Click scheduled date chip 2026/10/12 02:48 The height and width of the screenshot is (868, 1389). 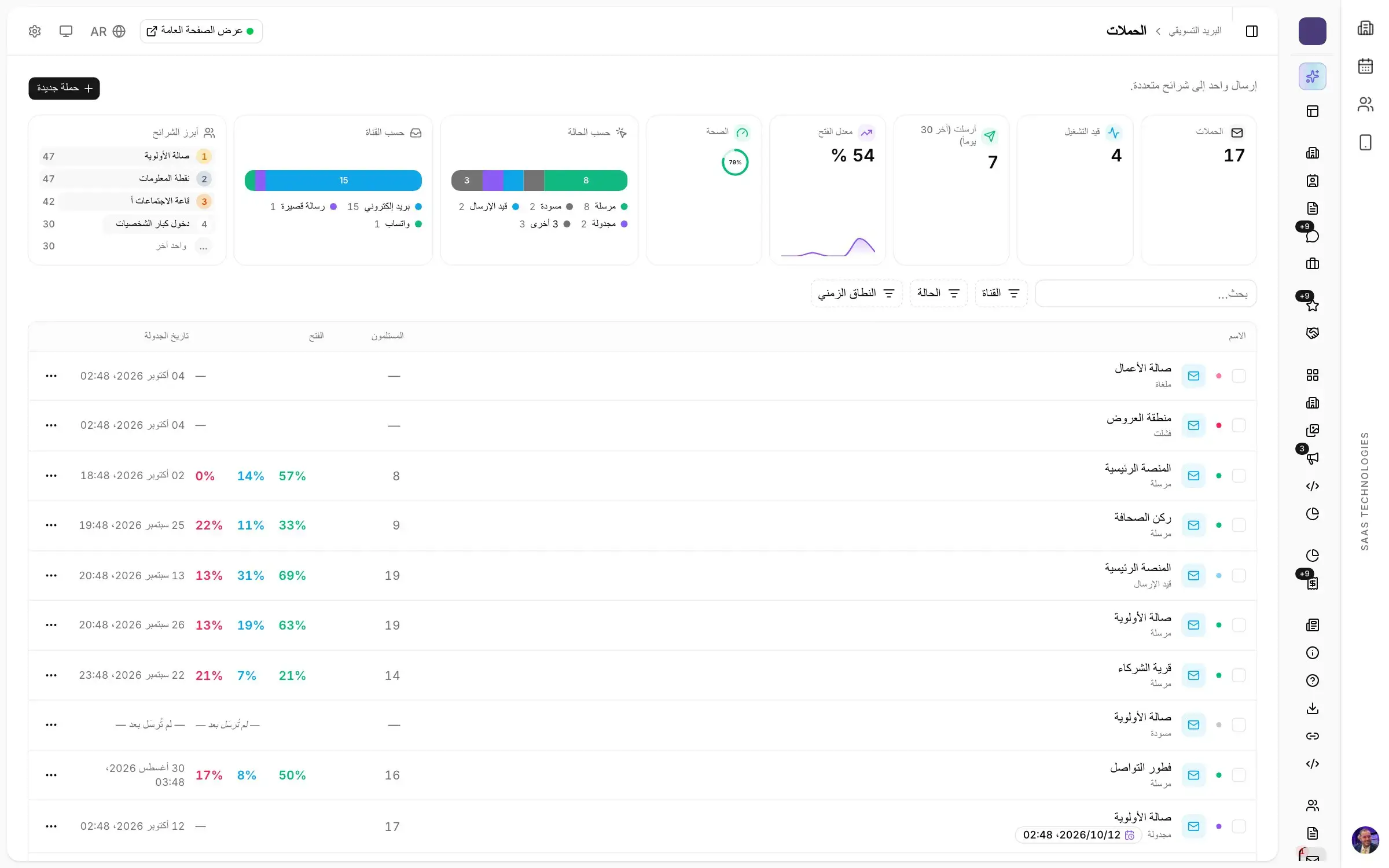coord(1078,835)
